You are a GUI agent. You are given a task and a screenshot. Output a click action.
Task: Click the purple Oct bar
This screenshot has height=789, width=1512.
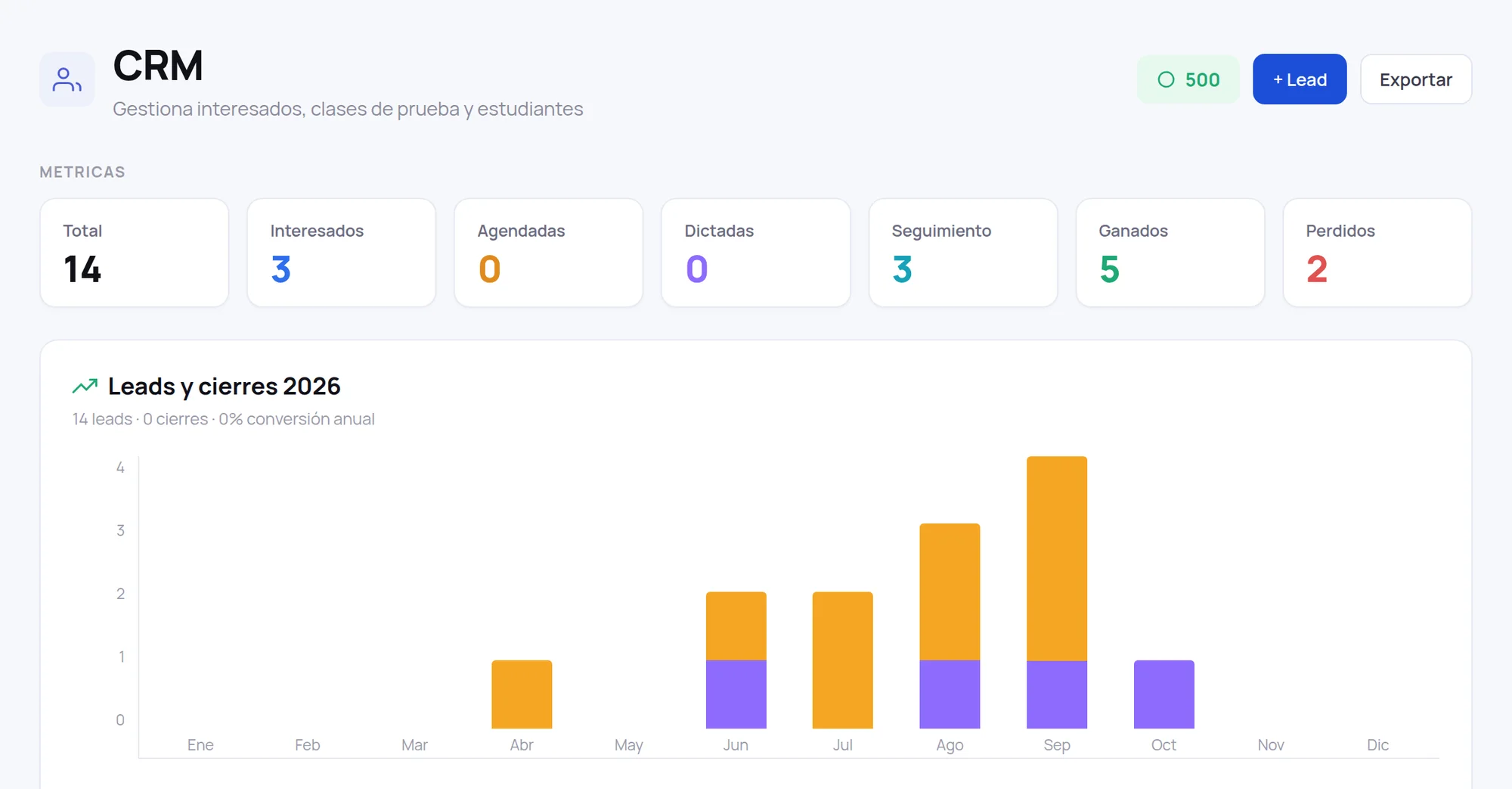click(1163, 694)
